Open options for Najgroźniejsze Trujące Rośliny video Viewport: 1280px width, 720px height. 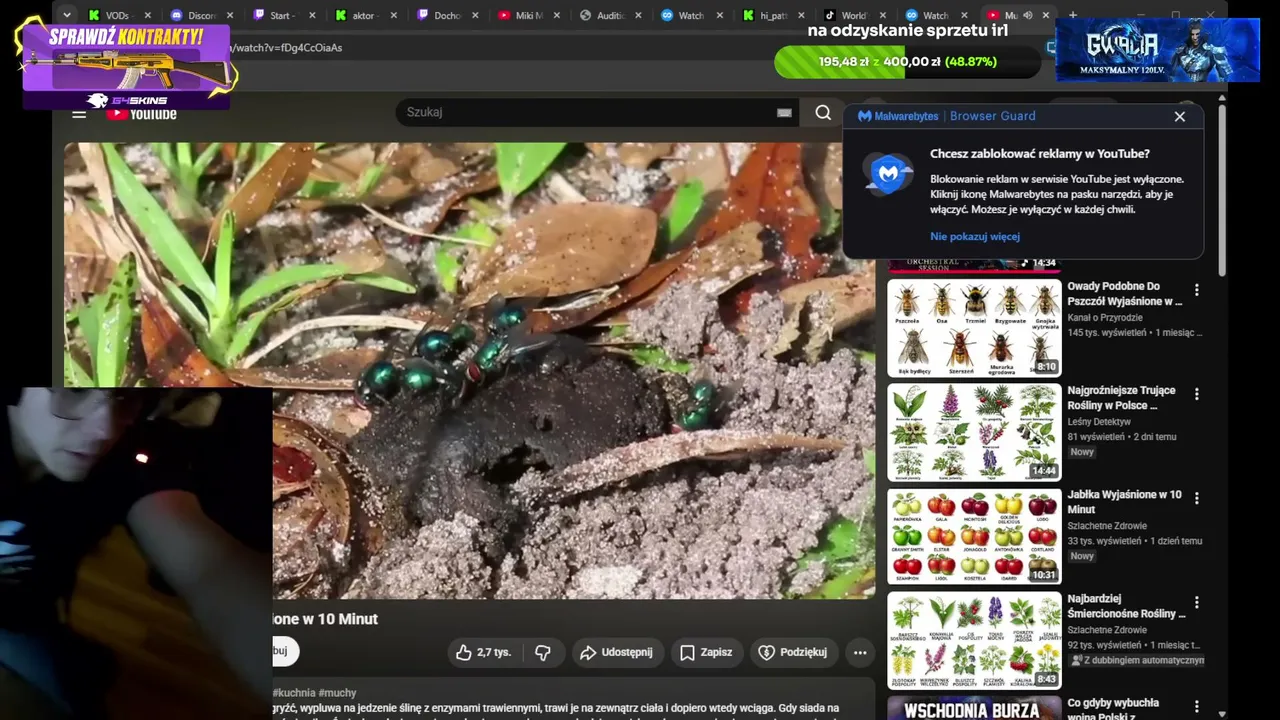tap(1196, 394)
